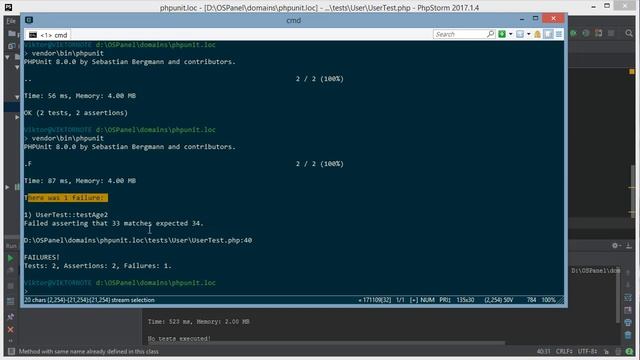Image resolution: width=640 pixels, height=360 pixels.
Task: Click 'FAILURES!' text in console
Action: [x=42, y=257]
